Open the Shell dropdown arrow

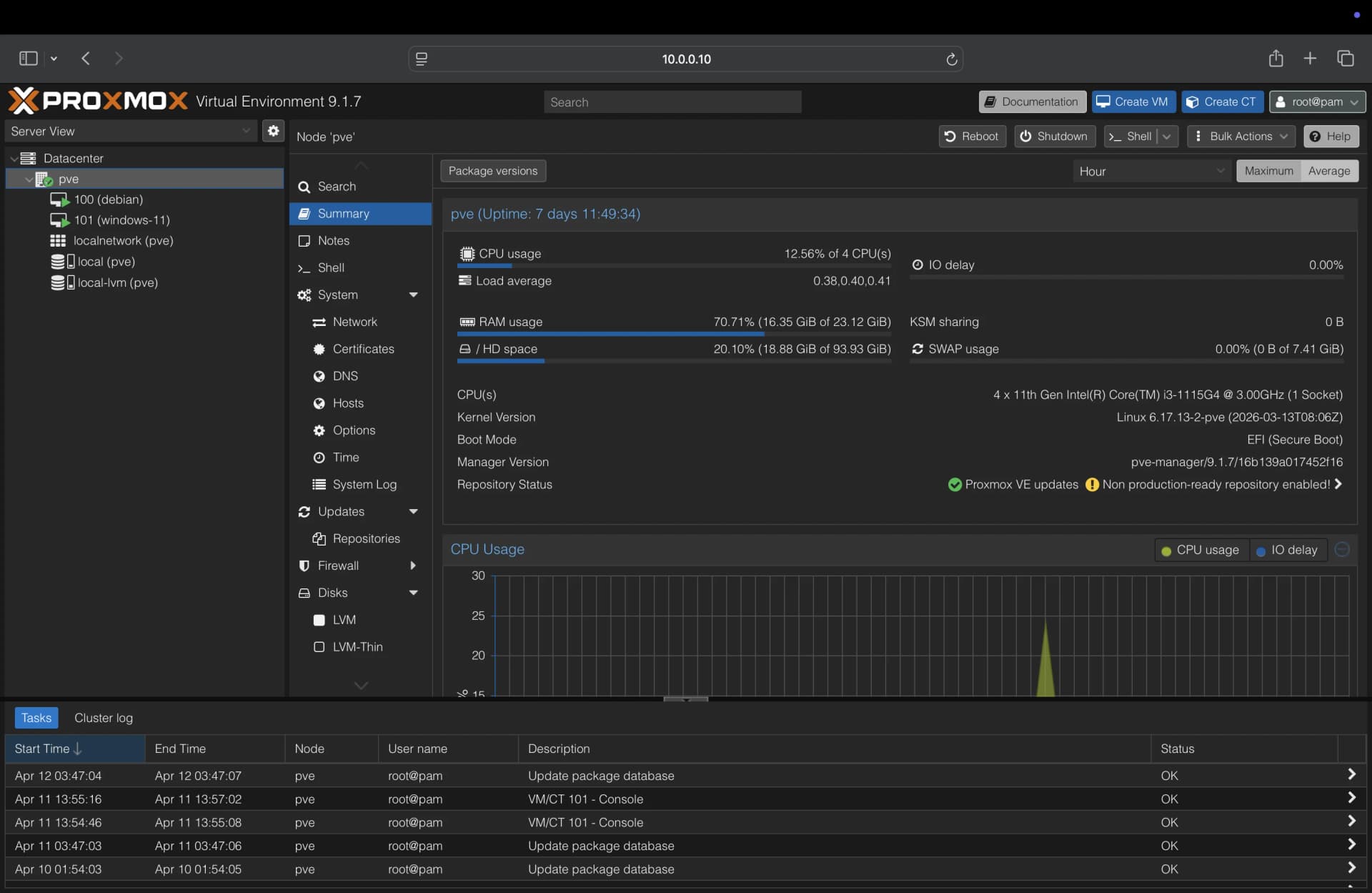click(1167, 136)
